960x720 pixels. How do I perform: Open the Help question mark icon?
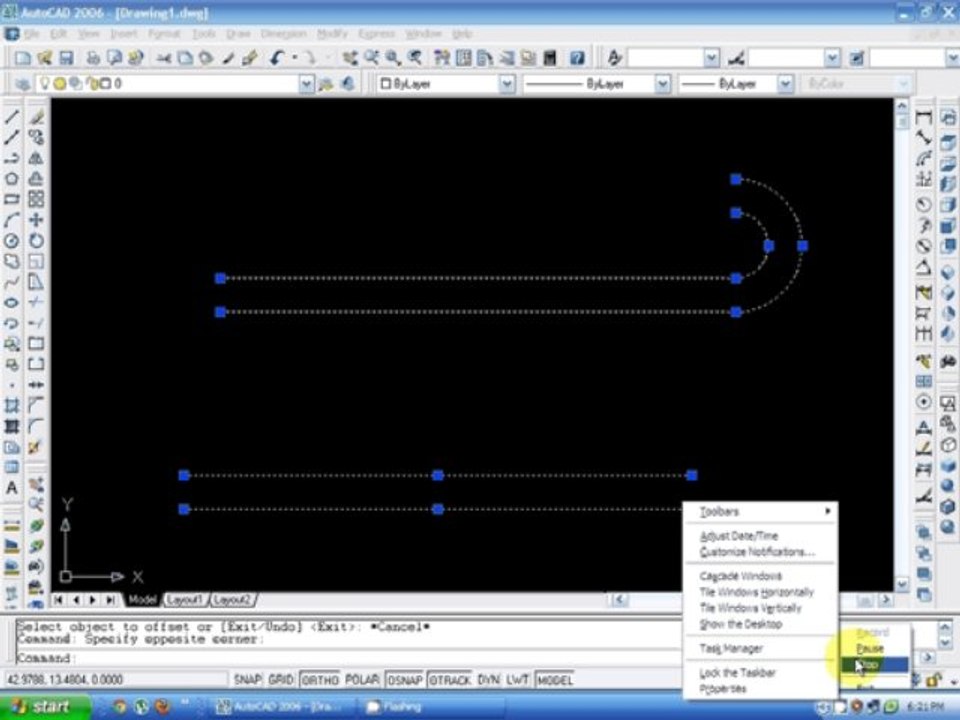click(577, 58)
